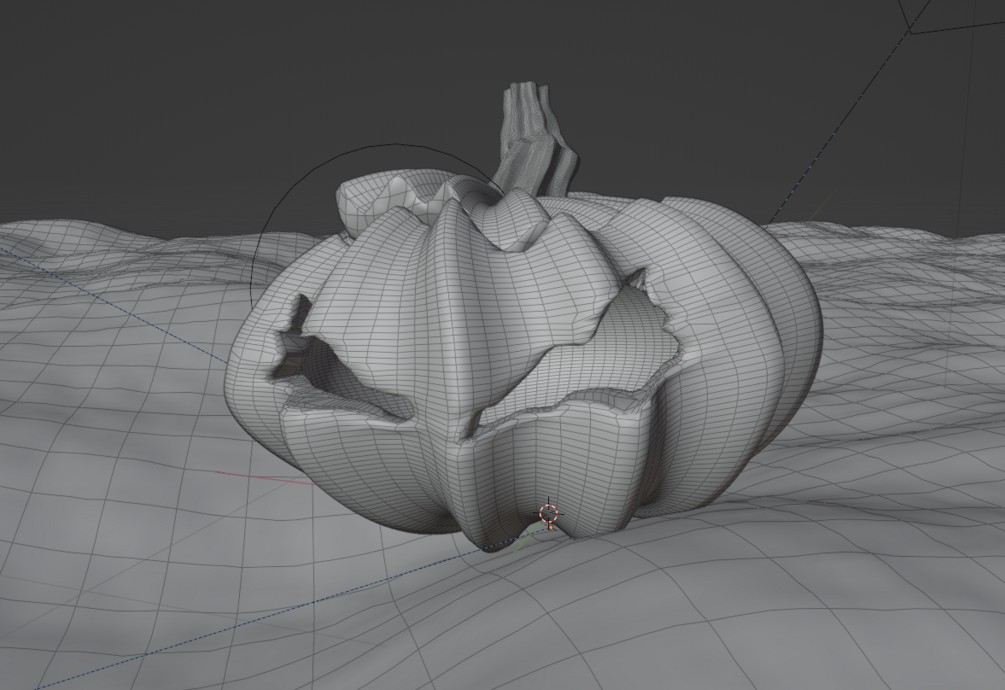Click the 3D cursor at the pumpkin's base
The width and height of the screenshot is (1005, 690).
(x=549, y=513)
